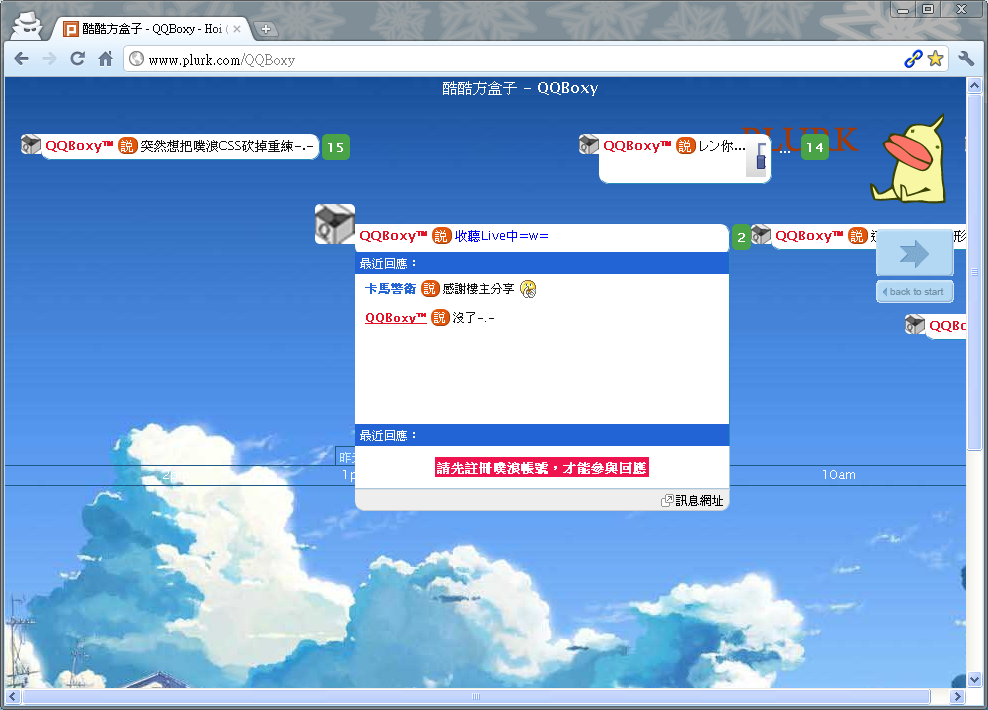Click the large right arrow timeline navigation button
The height and width of the screenshot is (710, 988).
pos(915,253)
